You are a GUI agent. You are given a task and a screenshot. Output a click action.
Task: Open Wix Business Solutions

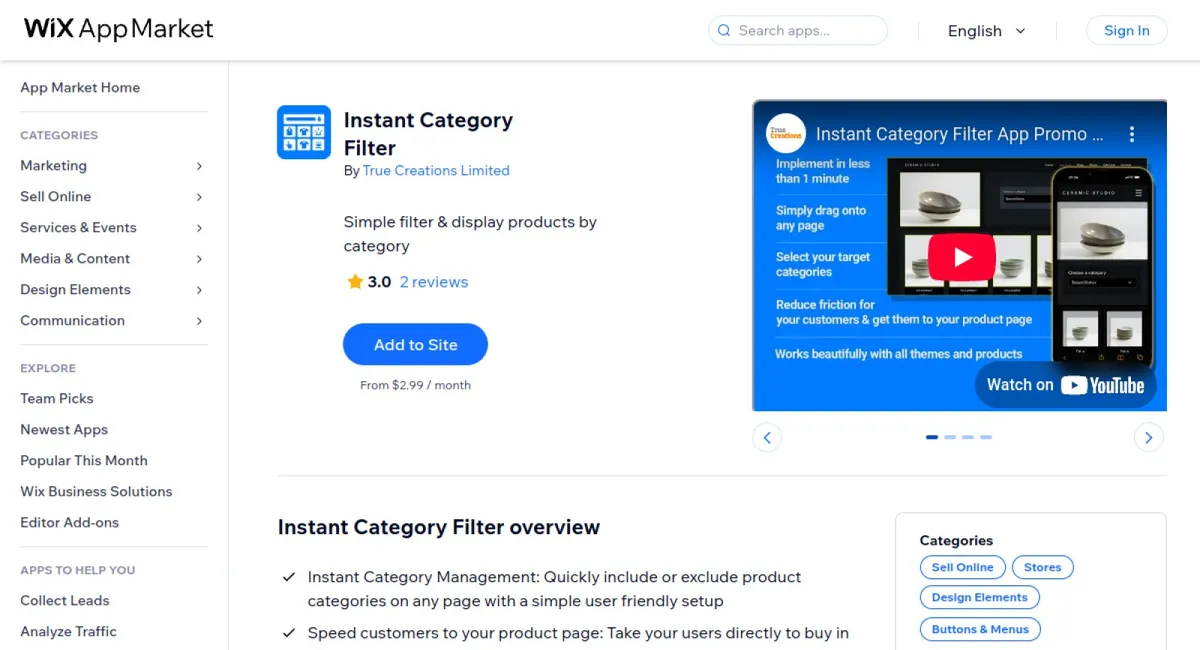pos(96,491)
